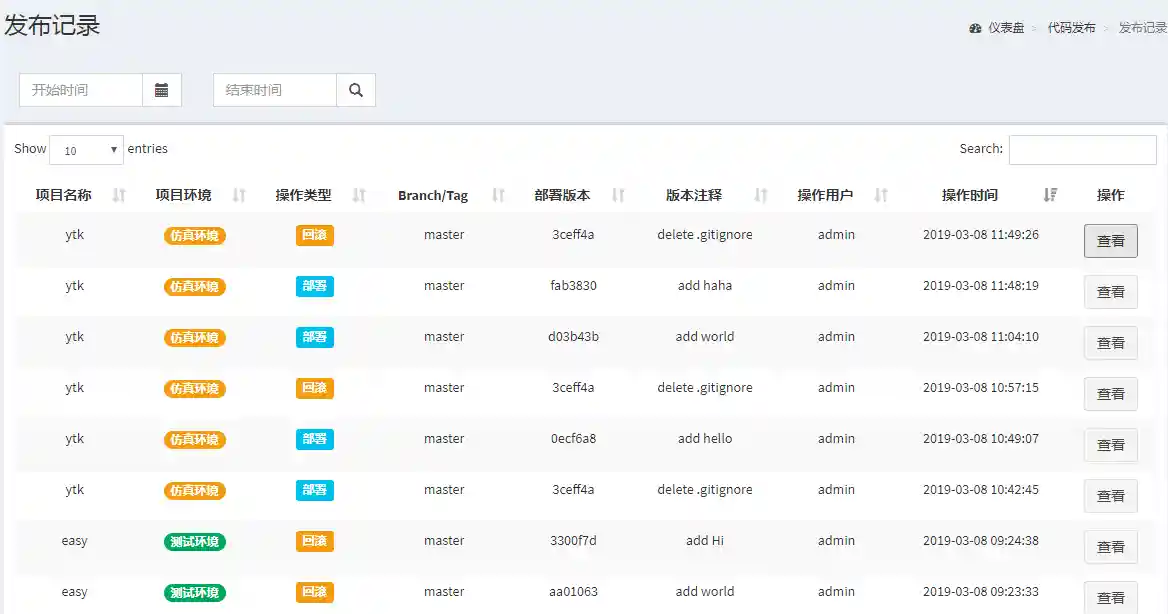Focus the 开始时间 input field
The height and width of the screenshot is (614, 1168).
tap(80, 90)
